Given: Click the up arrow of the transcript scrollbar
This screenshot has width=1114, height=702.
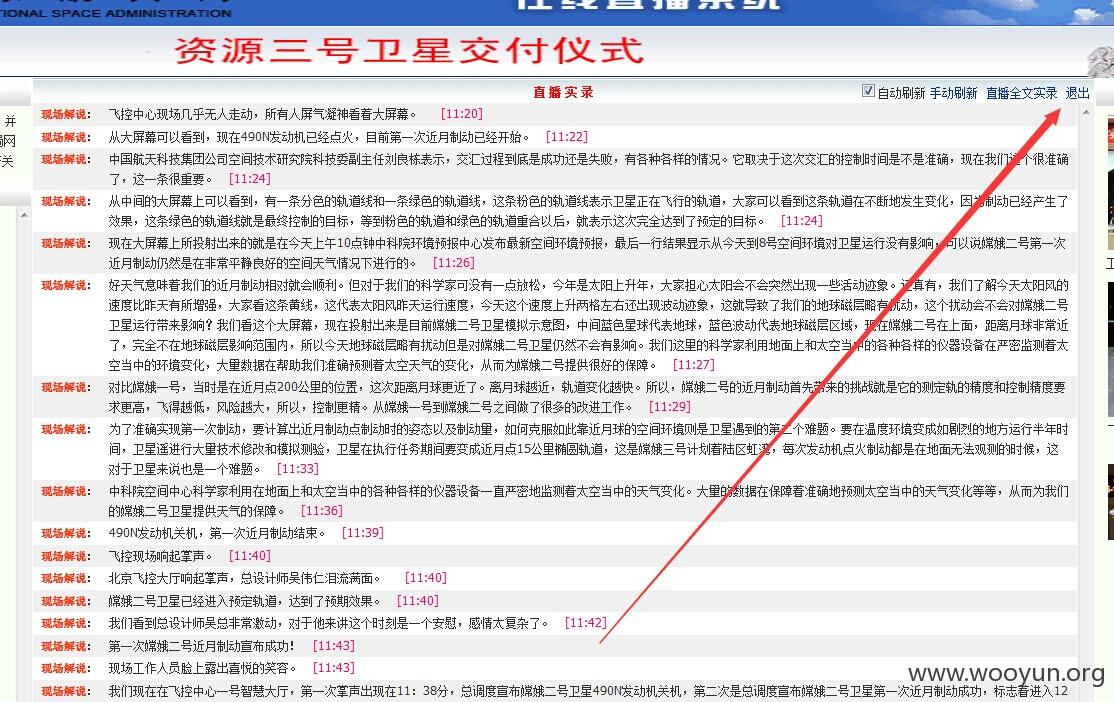Looking at the screenshot, I should (x=1086, y=112).
